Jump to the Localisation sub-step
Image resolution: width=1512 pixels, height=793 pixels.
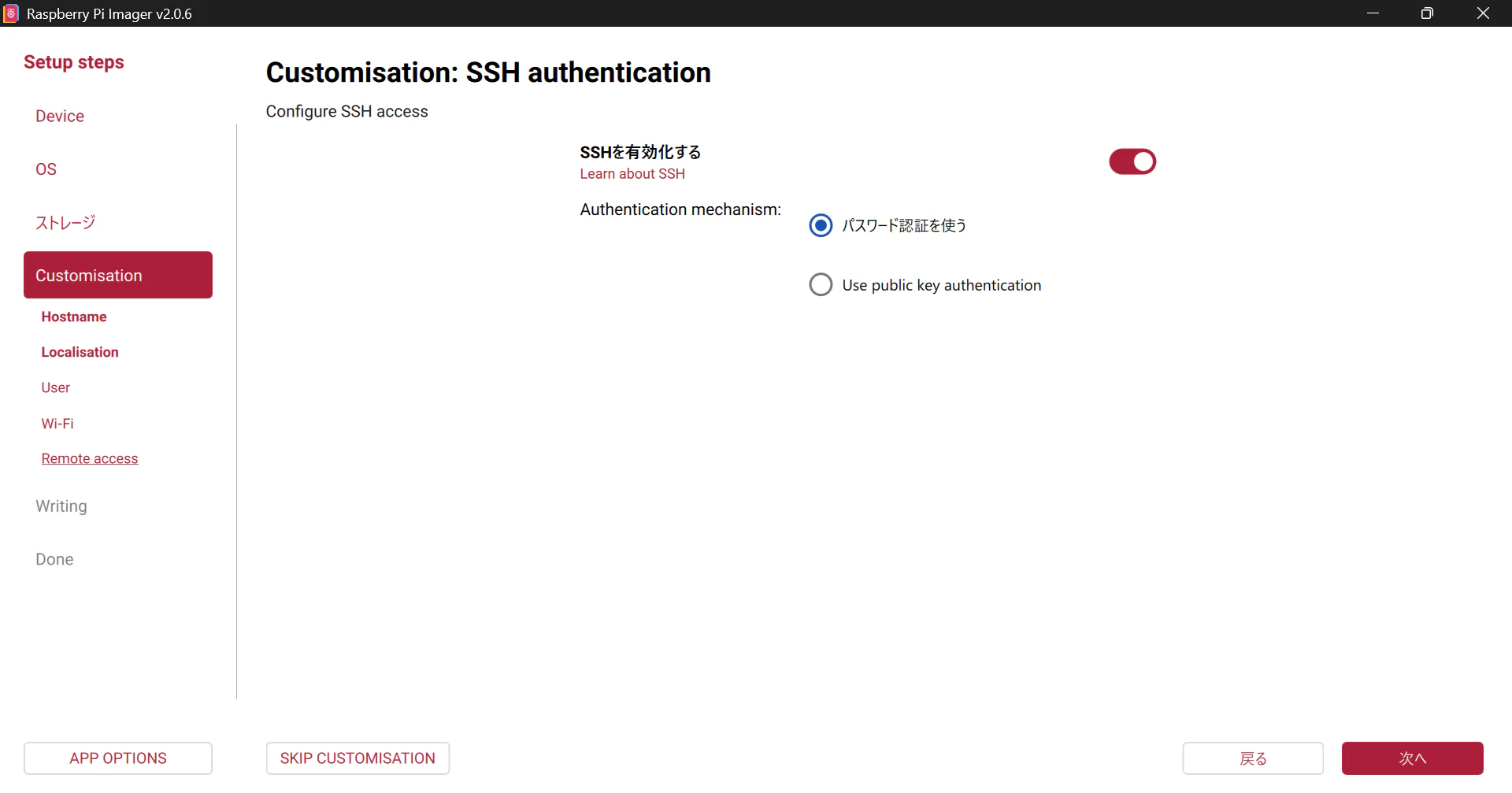pos(80,352)
